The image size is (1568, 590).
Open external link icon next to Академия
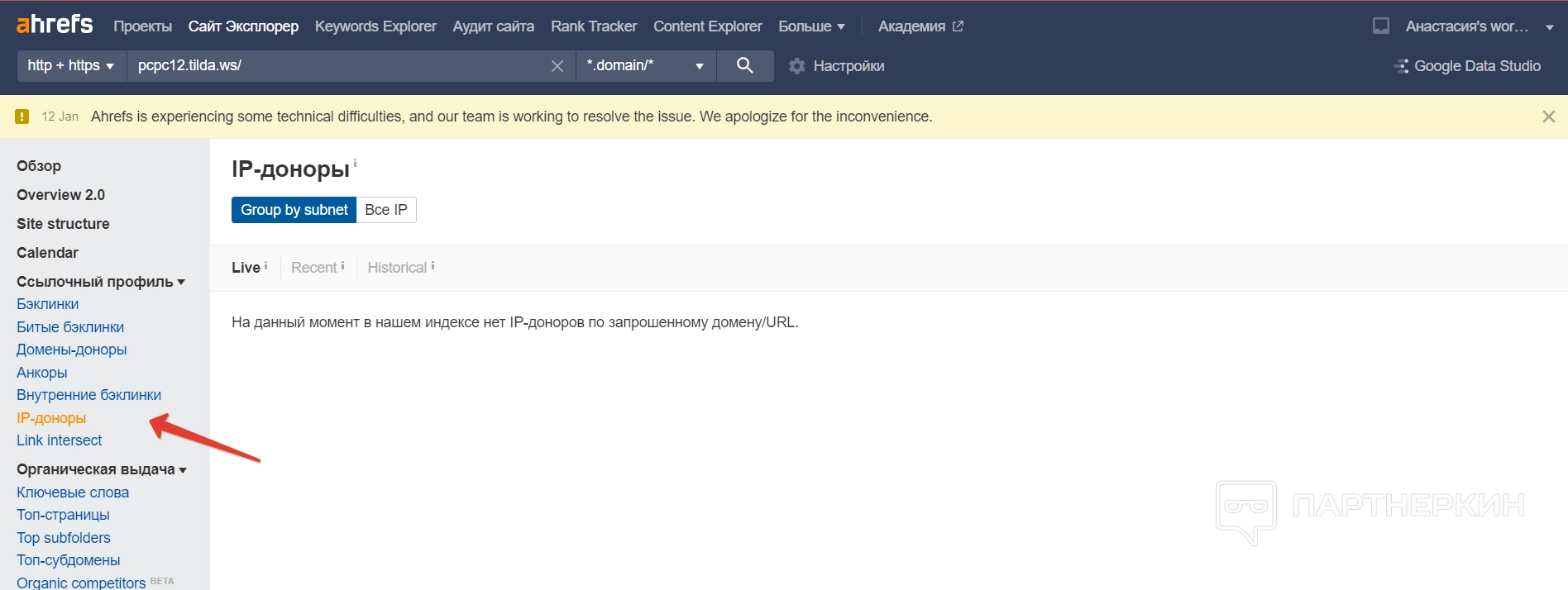(958, 26)
